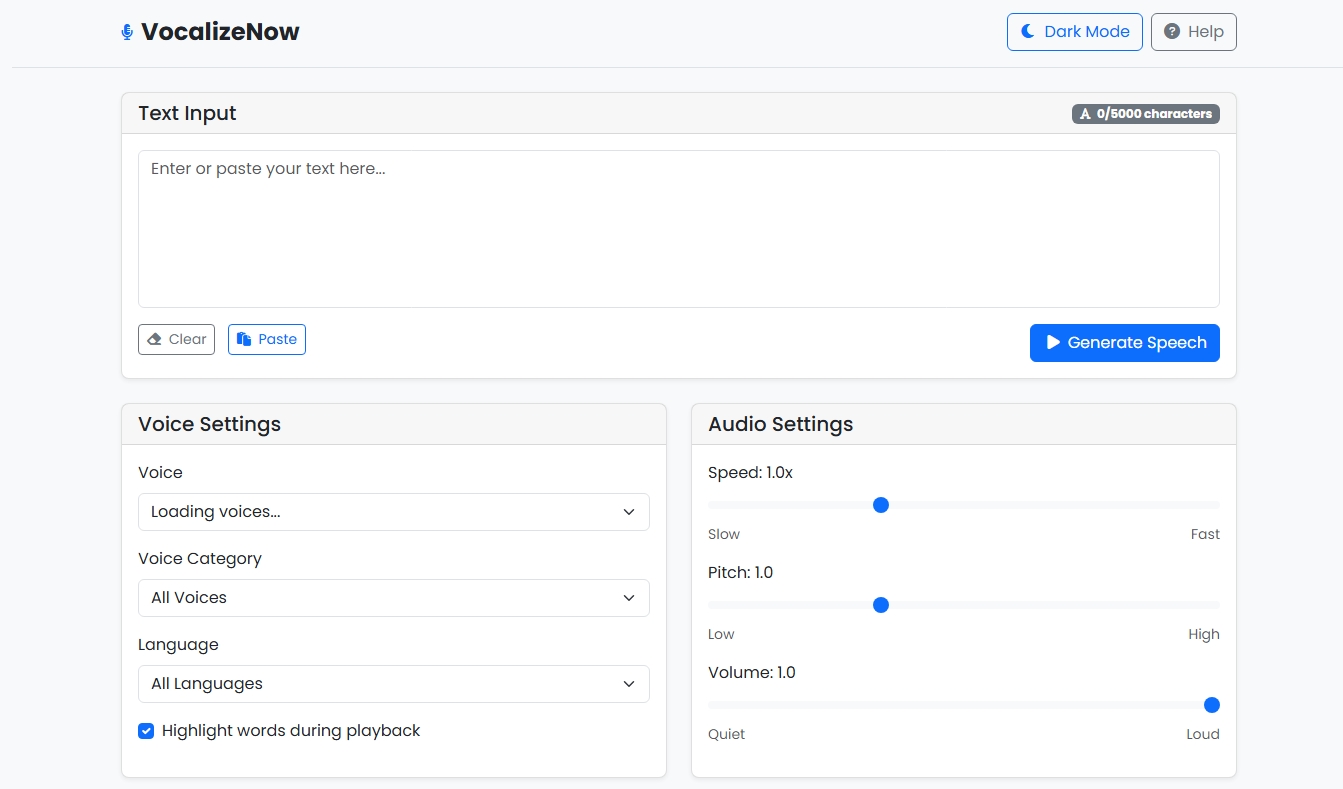
Task: Click the Volume slider handle
Action: click(x=1212, y=705)
